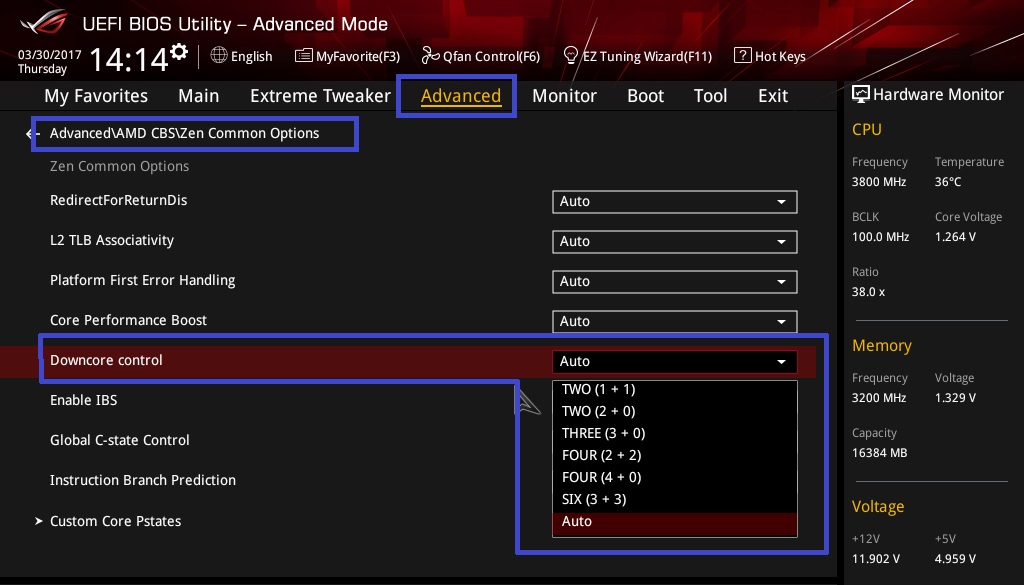Open the L2 TLB Associativity dropdown
Screen dimensions: 1024x585
coord(674,241)
